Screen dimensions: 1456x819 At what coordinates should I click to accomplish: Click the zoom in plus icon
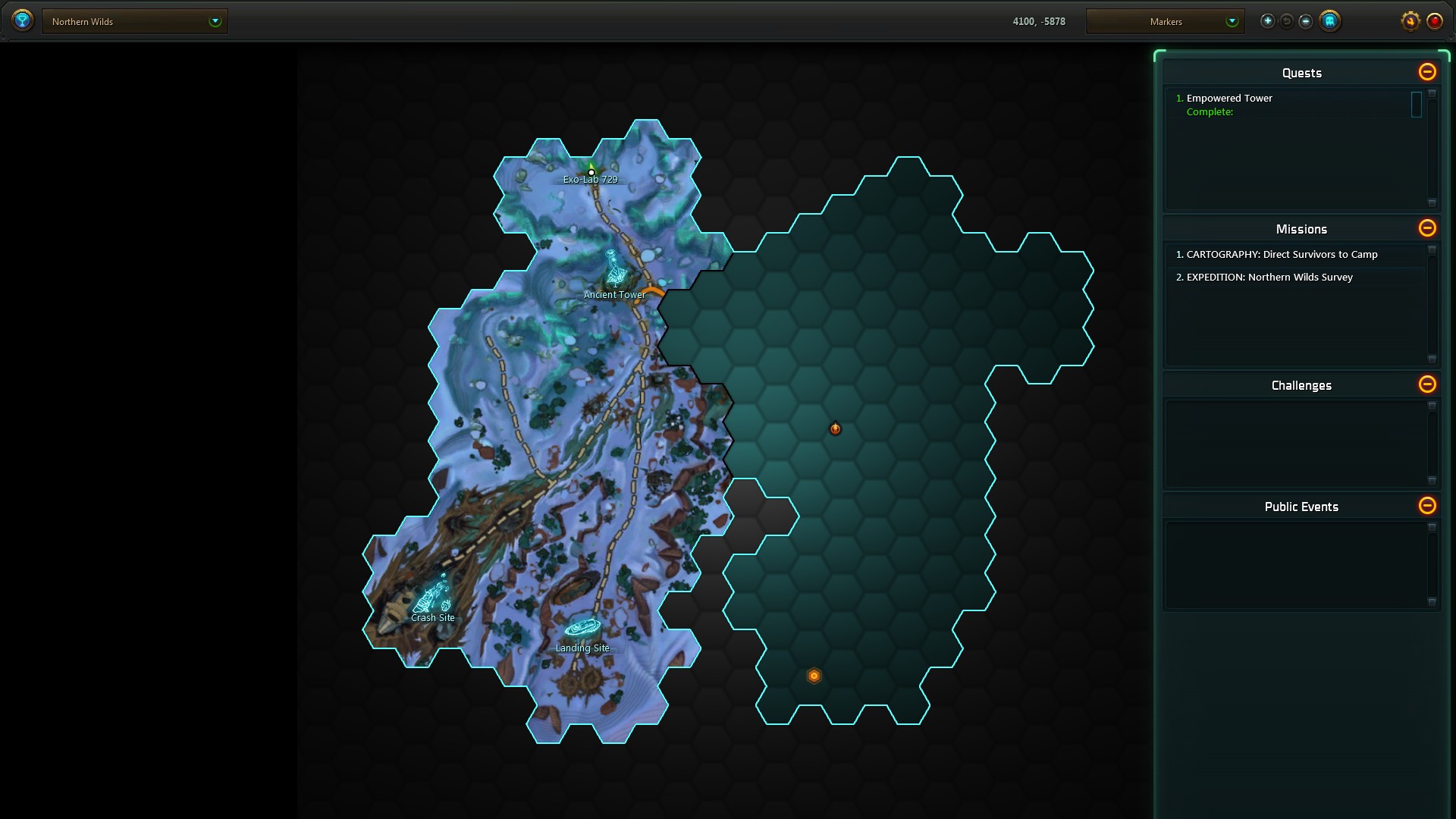click(x=1267, y=21)
